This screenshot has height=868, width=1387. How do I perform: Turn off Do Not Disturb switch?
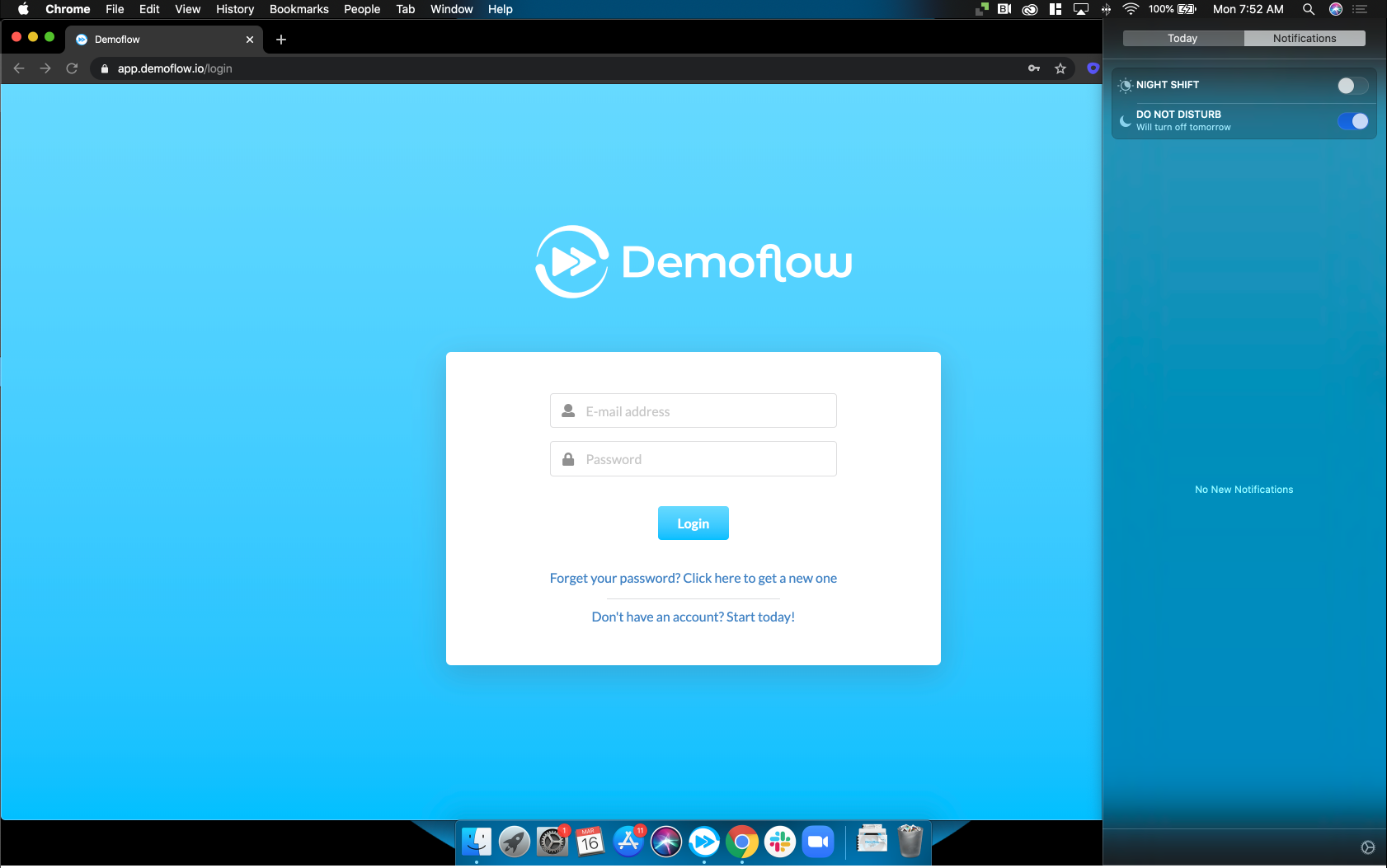[x=1352, y=121]
